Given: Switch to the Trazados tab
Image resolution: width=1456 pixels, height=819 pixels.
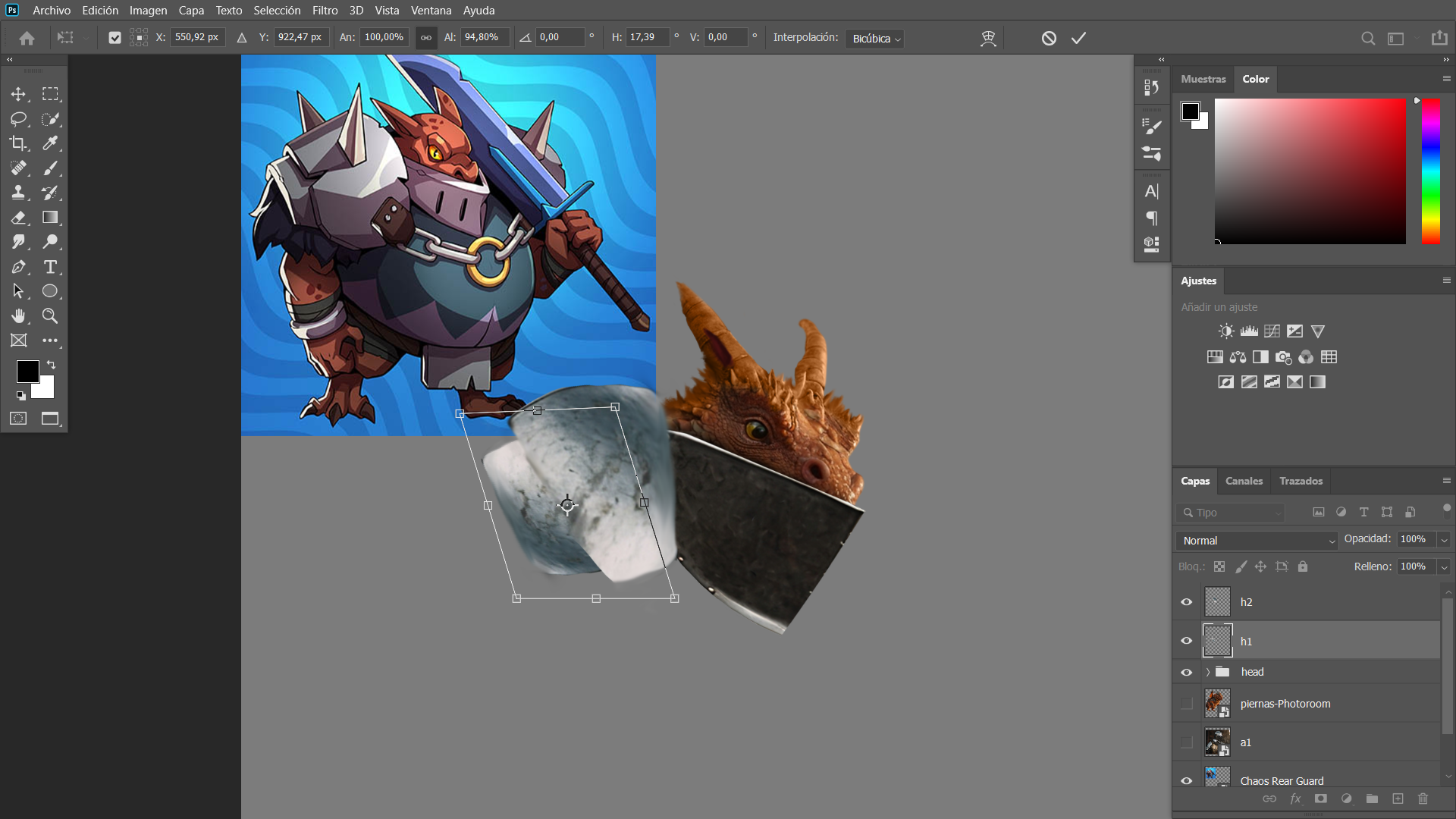Looking at the screenshot, I should tap(1301, 481).
